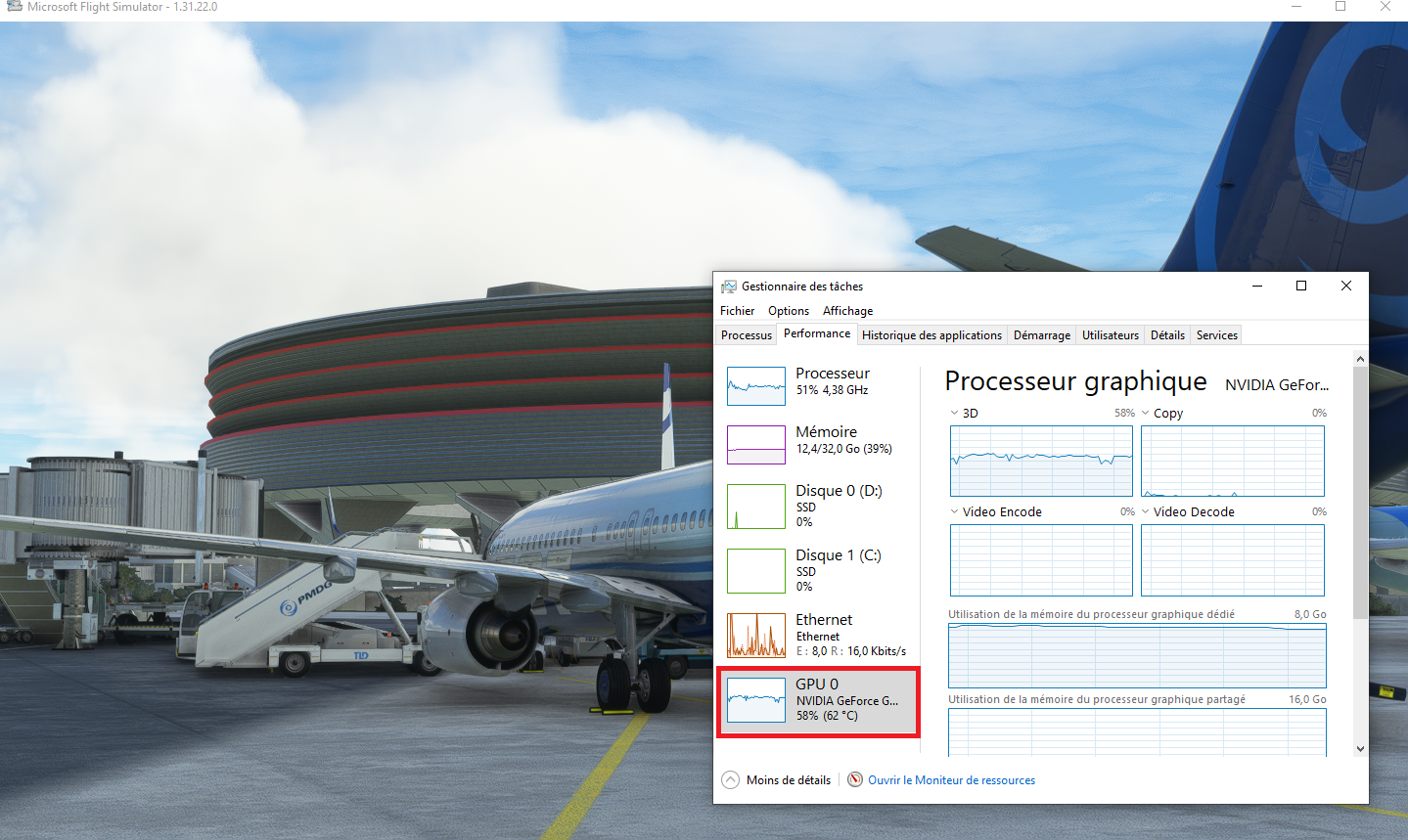Click scrollbar down arrow in GPU pane
This screenshot has height=840, width=1408.
(x=1360, y=749)
